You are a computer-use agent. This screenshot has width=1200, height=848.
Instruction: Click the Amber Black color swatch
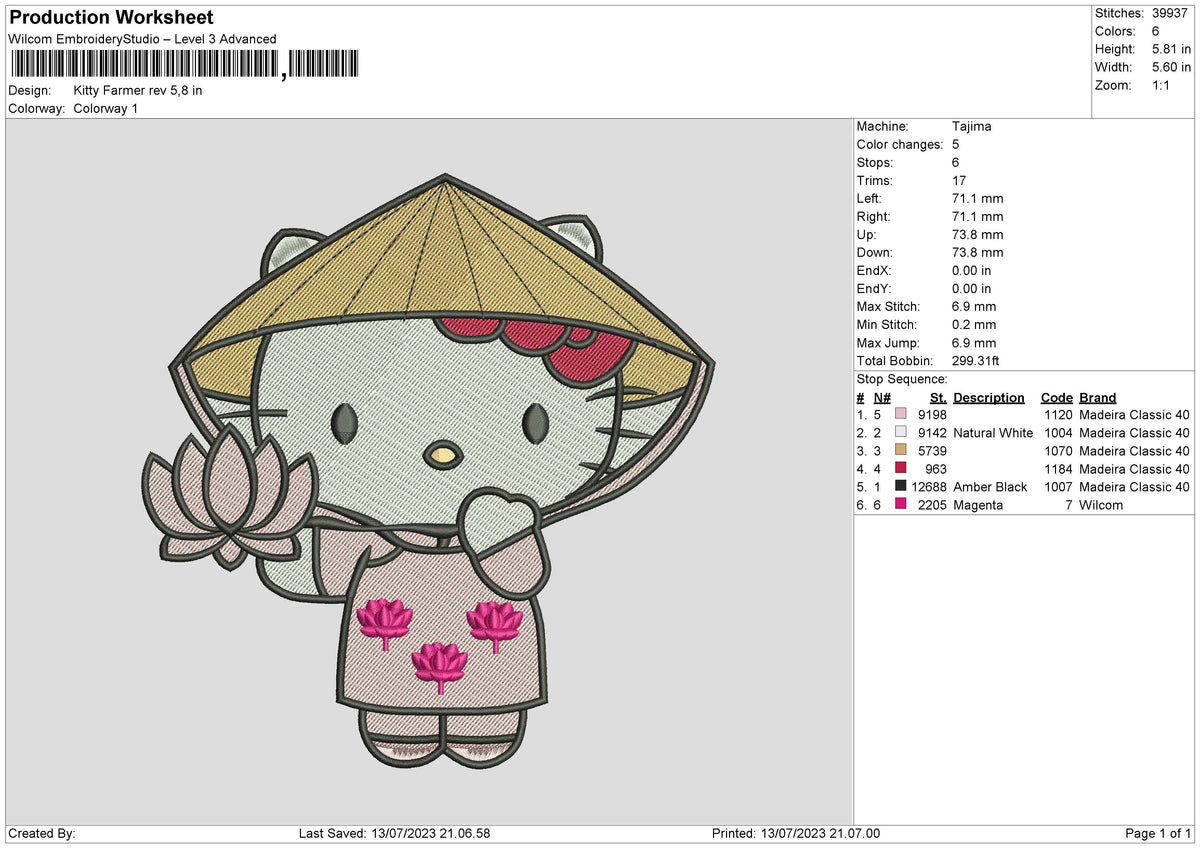(901, 487)
